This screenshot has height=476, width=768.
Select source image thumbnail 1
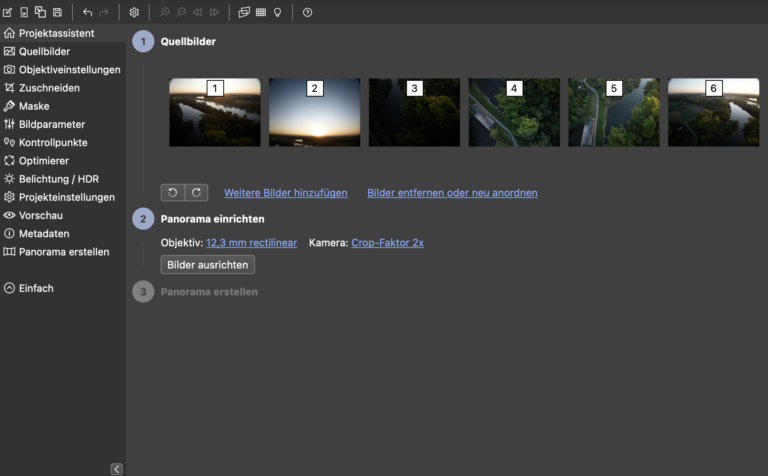pos(215,112)
